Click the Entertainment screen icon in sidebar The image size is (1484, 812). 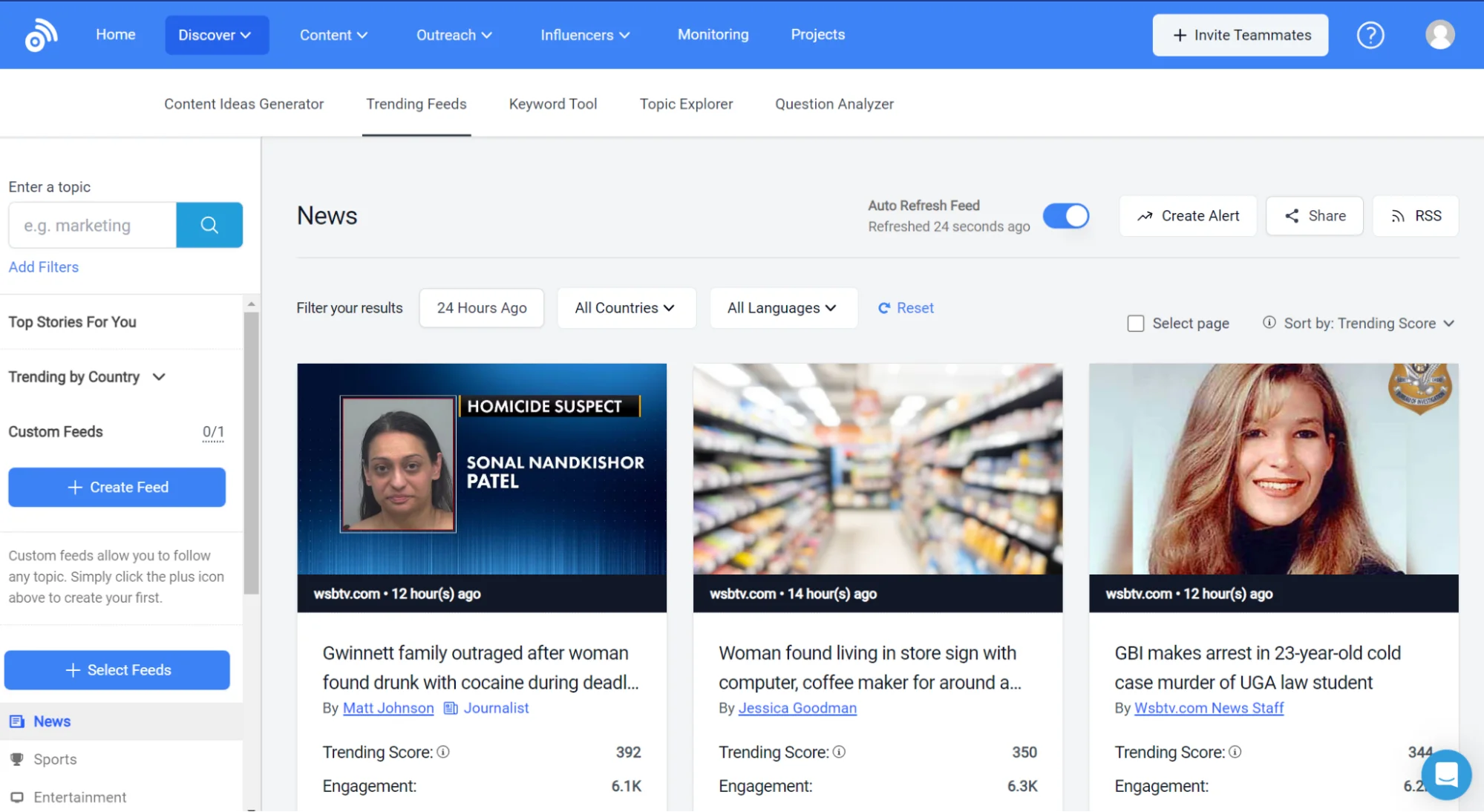tap(16, 797)
